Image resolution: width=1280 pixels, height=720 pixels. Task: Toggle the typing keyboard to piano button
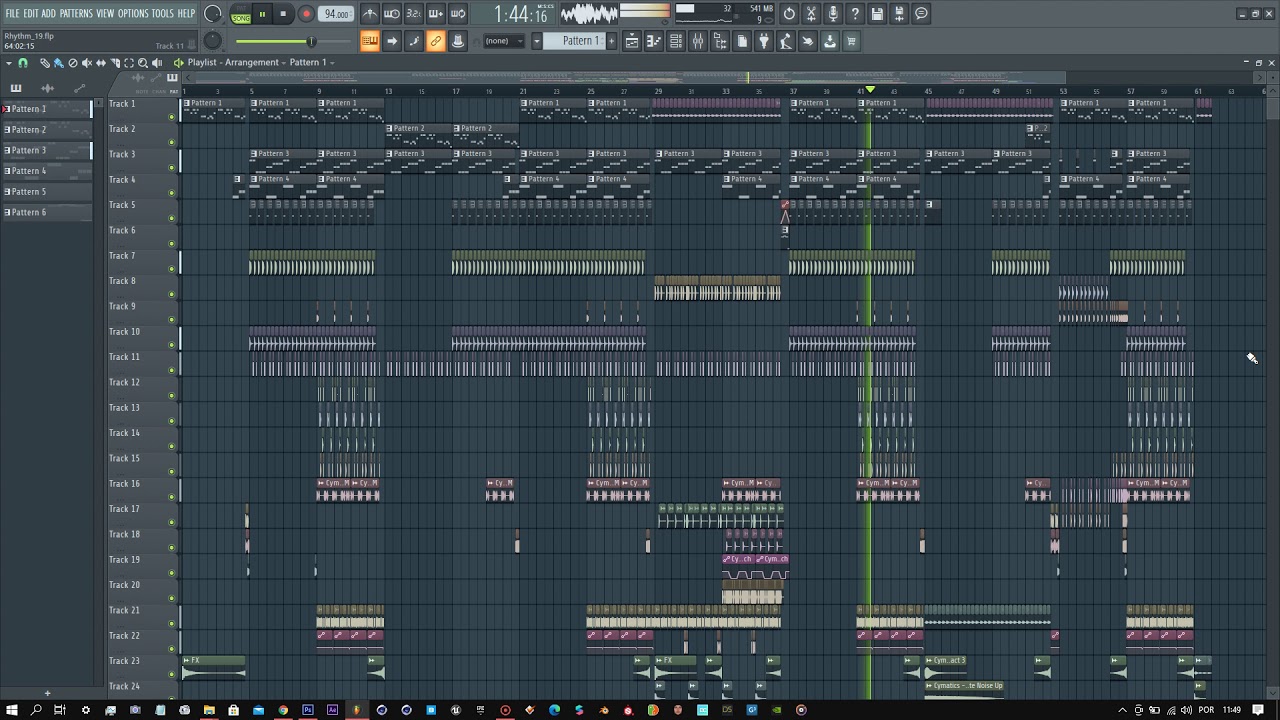pos(370,41)
